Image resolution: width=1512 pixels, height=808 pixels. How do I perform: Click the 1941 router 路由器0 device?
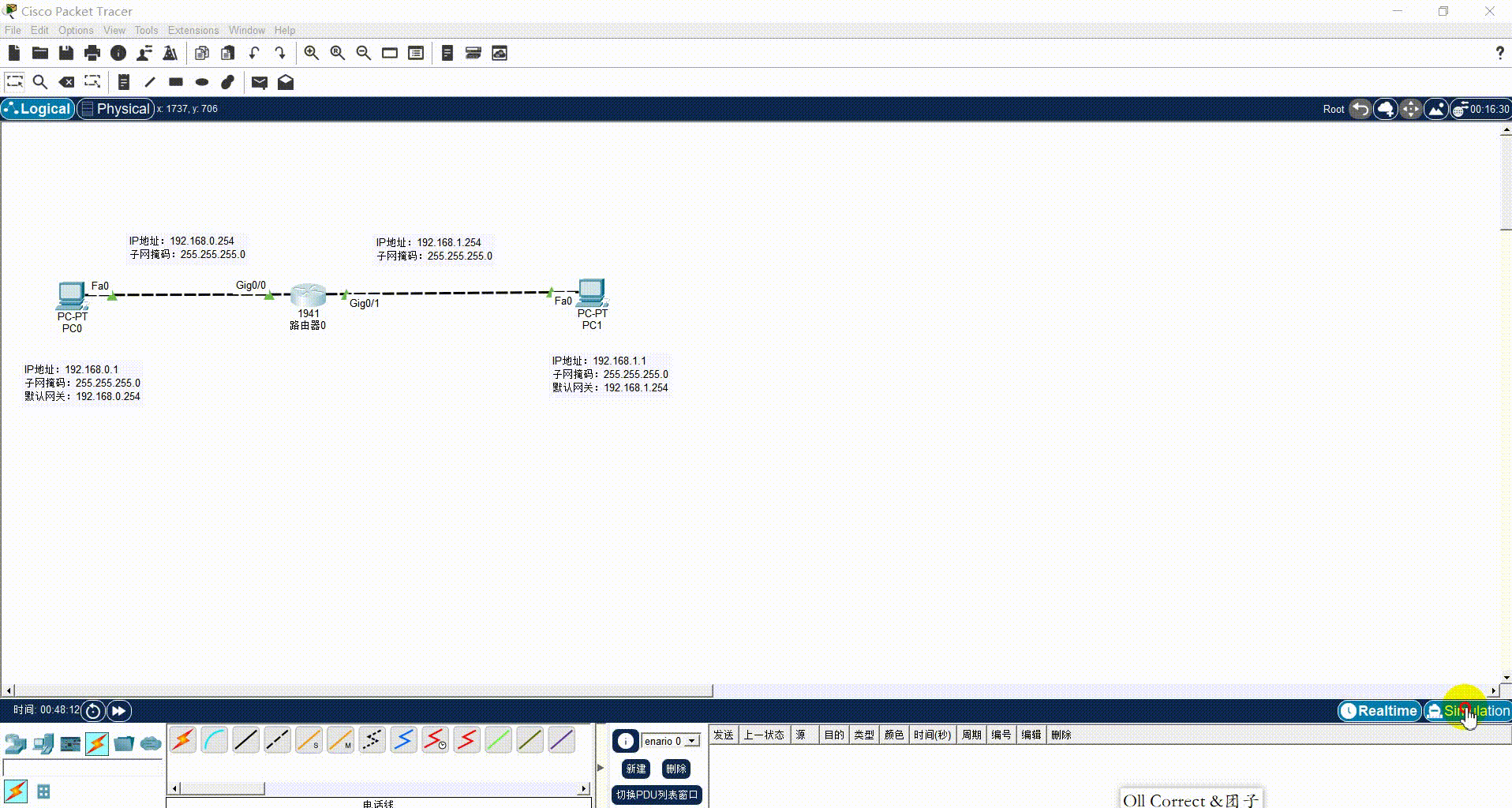(308, 296)
